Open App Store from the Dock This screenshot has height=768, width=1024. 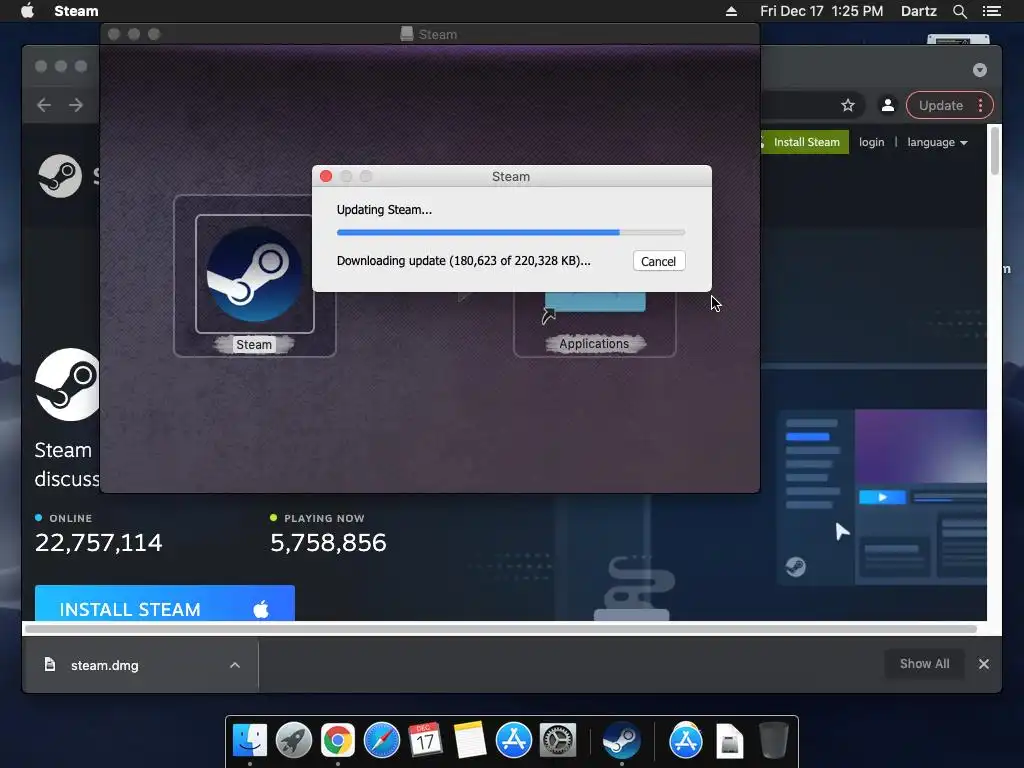514,741
